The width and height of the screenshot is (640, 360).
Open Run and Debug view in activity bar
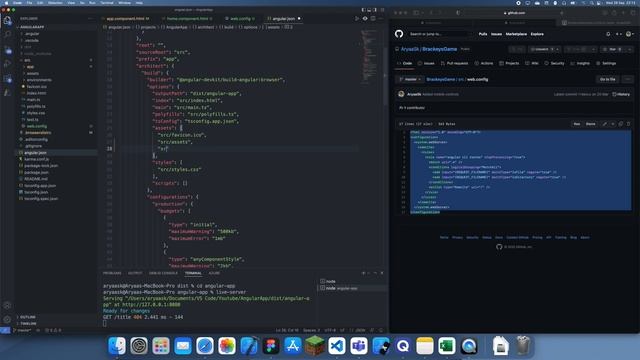[7, 64]
